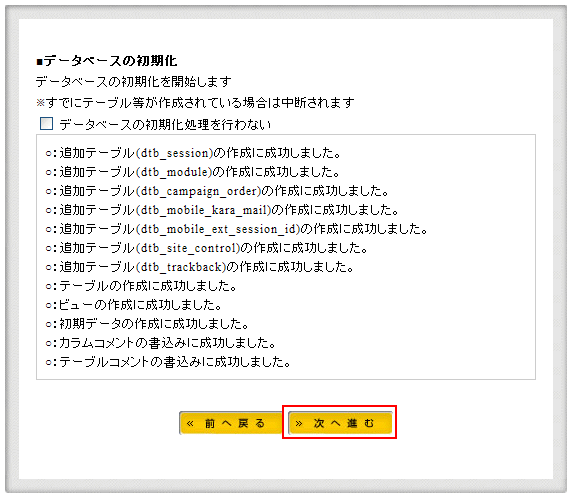The width and height of the screenshot is (572, 498).
Task: Click the « arrow on 前へ戻る
Action: 190,424
